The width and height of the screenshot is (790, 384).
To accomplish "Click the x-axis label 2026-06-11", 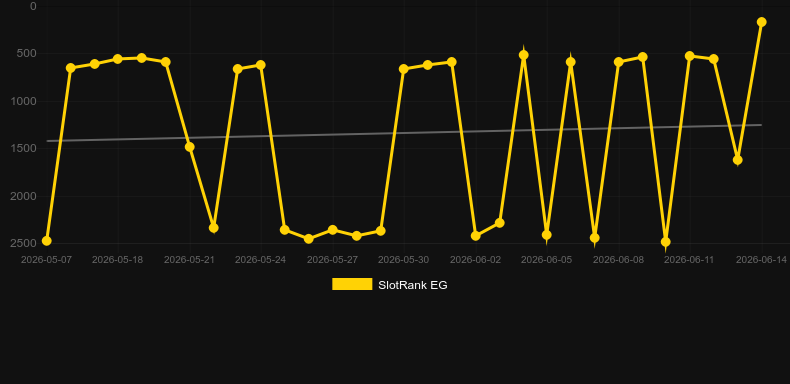I will point(690,260).
